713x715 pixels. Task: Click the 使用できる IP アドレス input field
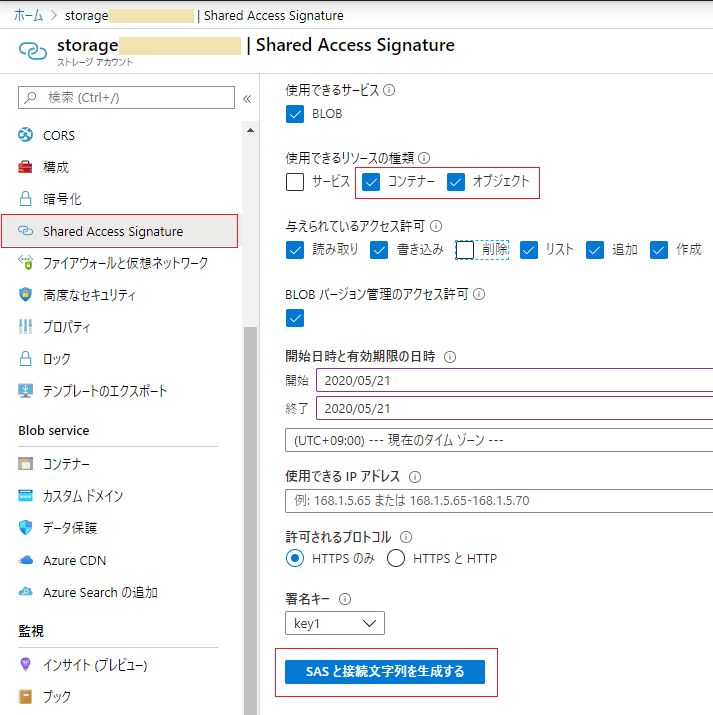pos(499,501)
